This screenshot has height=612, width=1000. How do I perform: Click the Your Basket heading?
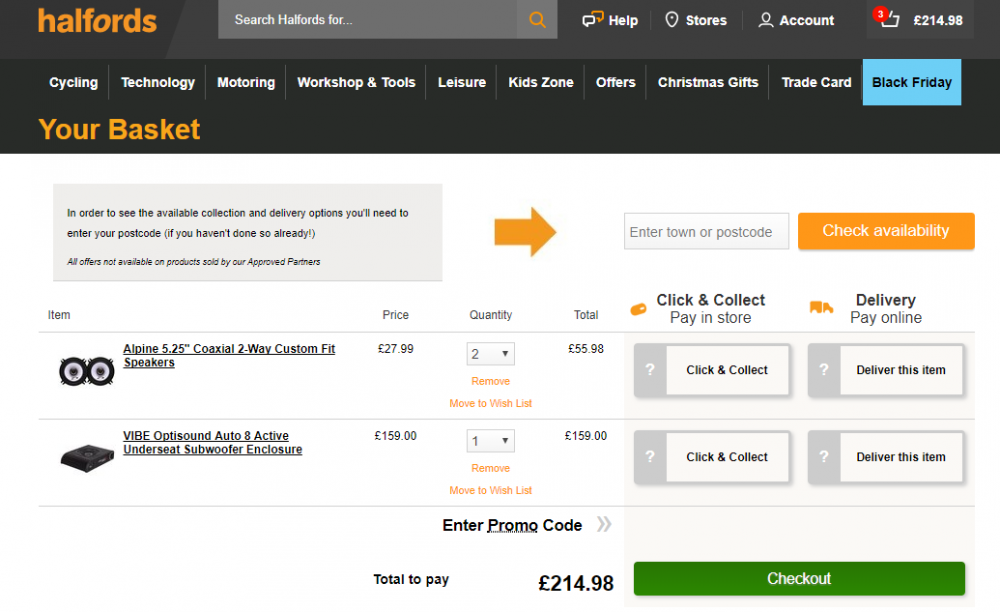(x=119, y=129)
